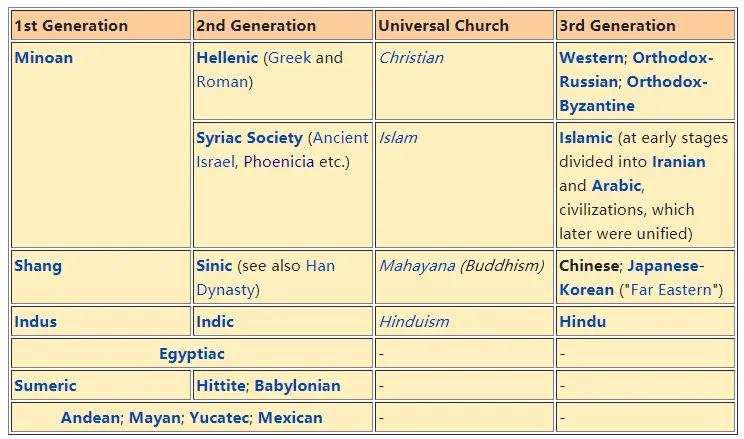
Task: Open the Indus civilization link
Action: pyautogui.click(x=36, y=322)
